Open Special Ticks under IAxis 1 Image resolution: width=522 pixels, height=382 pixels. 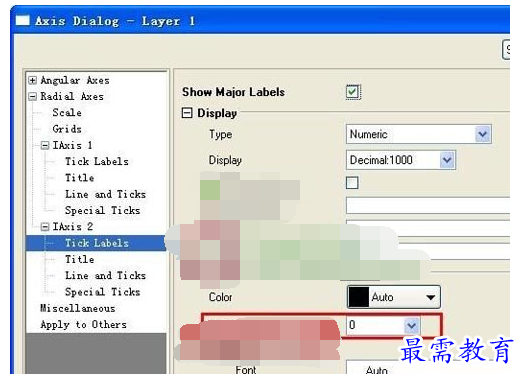102,210
